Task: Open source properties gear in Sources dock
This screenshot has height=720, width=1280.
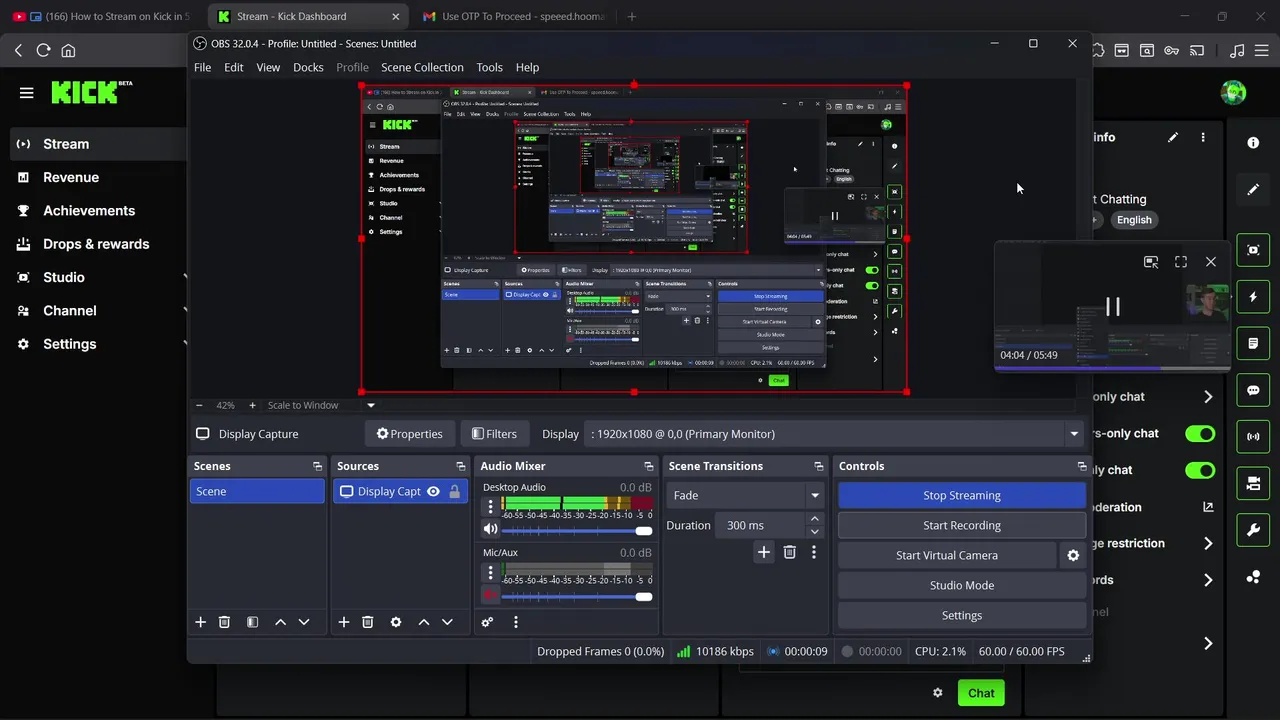Action: coord(396,622)
